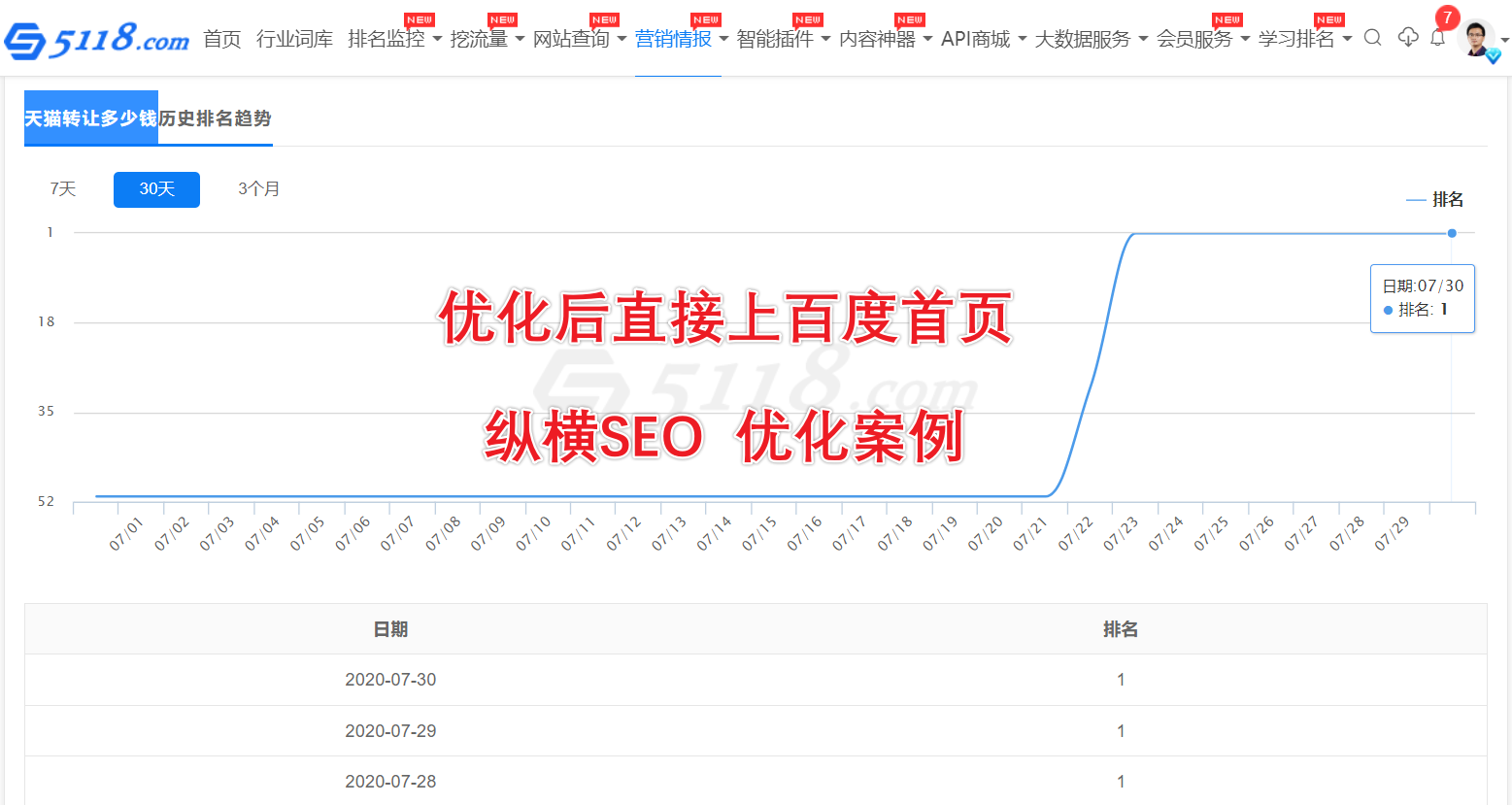Image resolution: width=1512 pixels, height=805 pixels.
Task: Open the 行业词库 menu item
Action: [294, 39]
